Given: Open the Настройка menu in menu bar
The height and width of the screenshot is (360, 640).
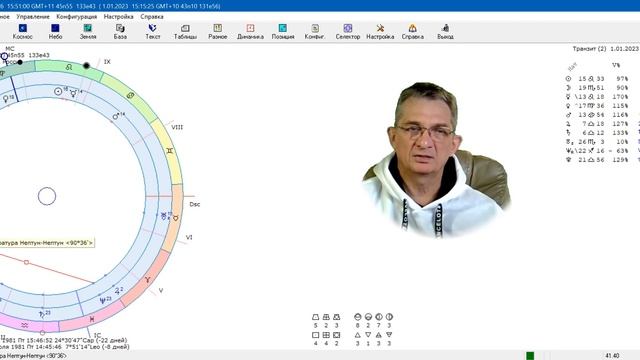Looking at the screenshot, I should click(x=118, y=17).
